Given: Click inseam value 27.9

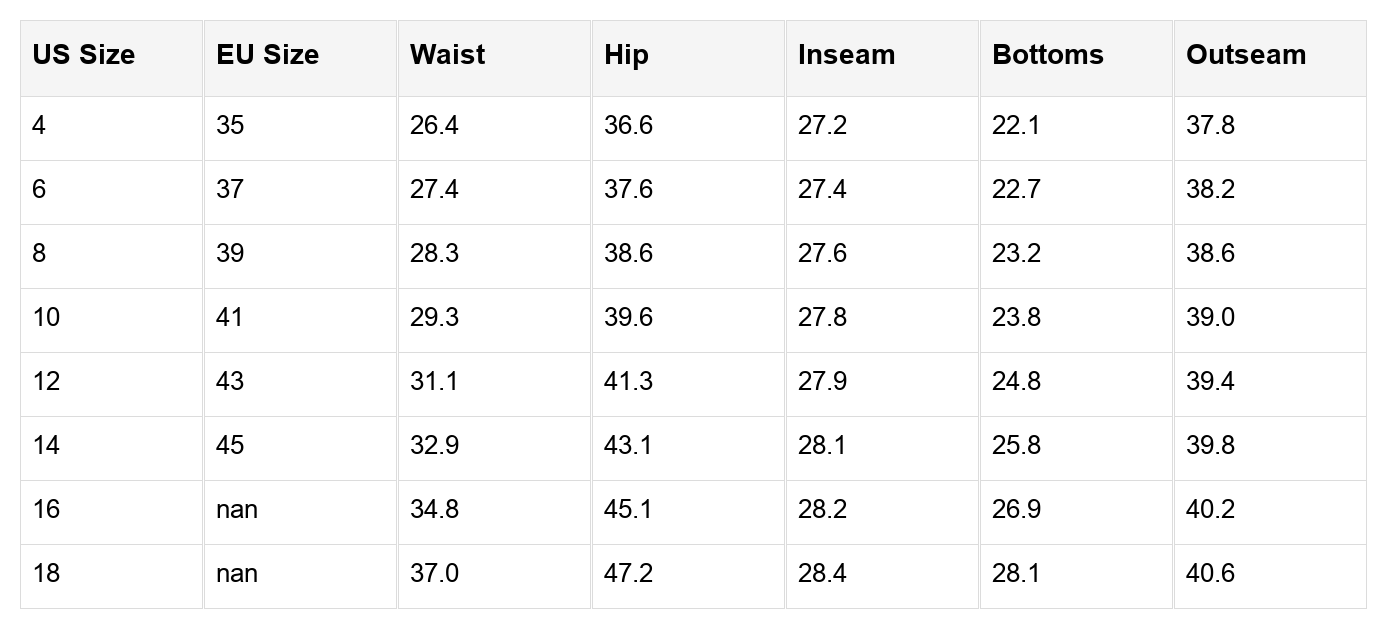Looking at the screenshot, I should click(x=822, y=382).
